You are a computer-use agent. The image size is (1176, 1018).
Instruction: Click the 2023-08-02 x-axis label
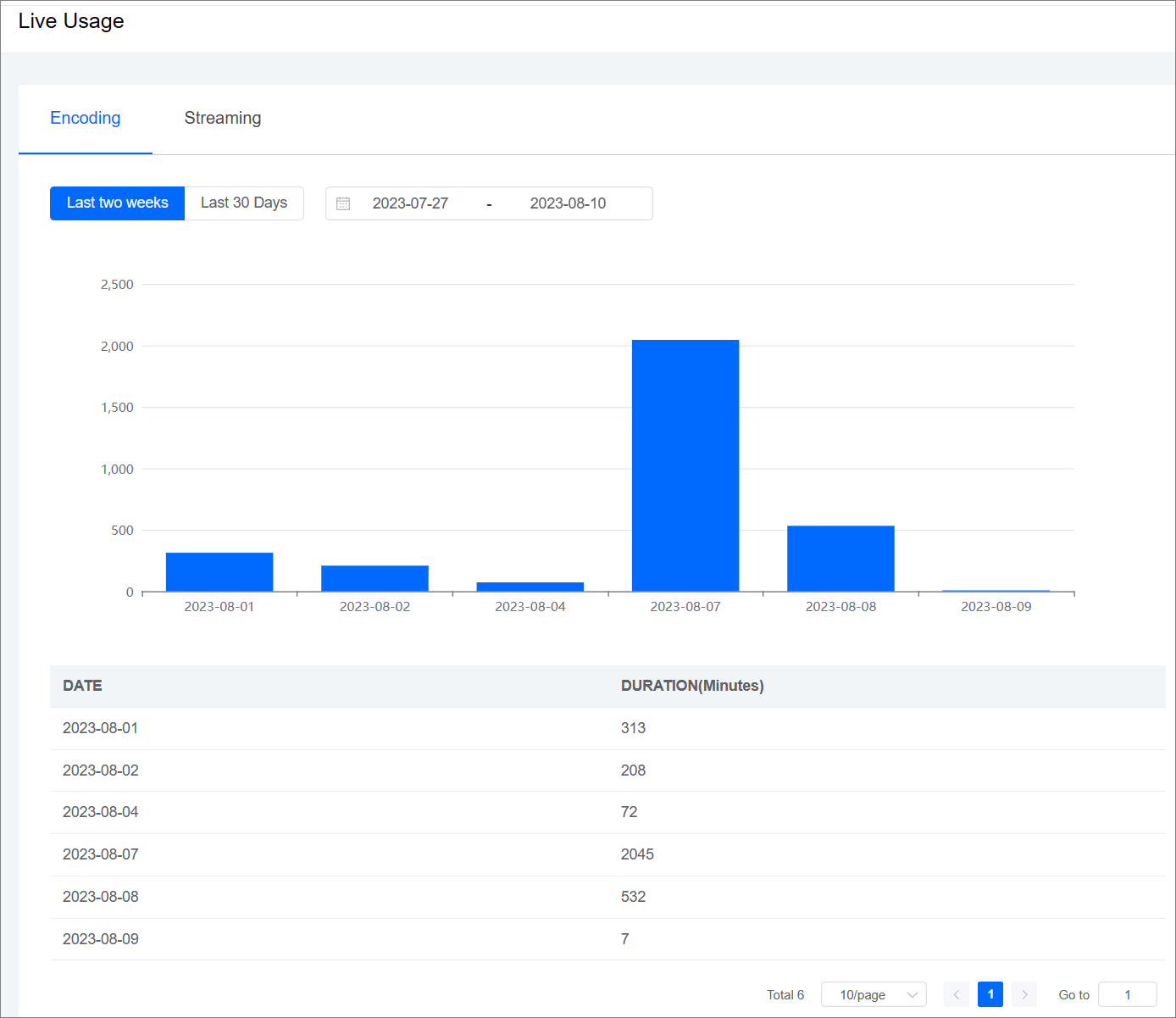[374, 607]
